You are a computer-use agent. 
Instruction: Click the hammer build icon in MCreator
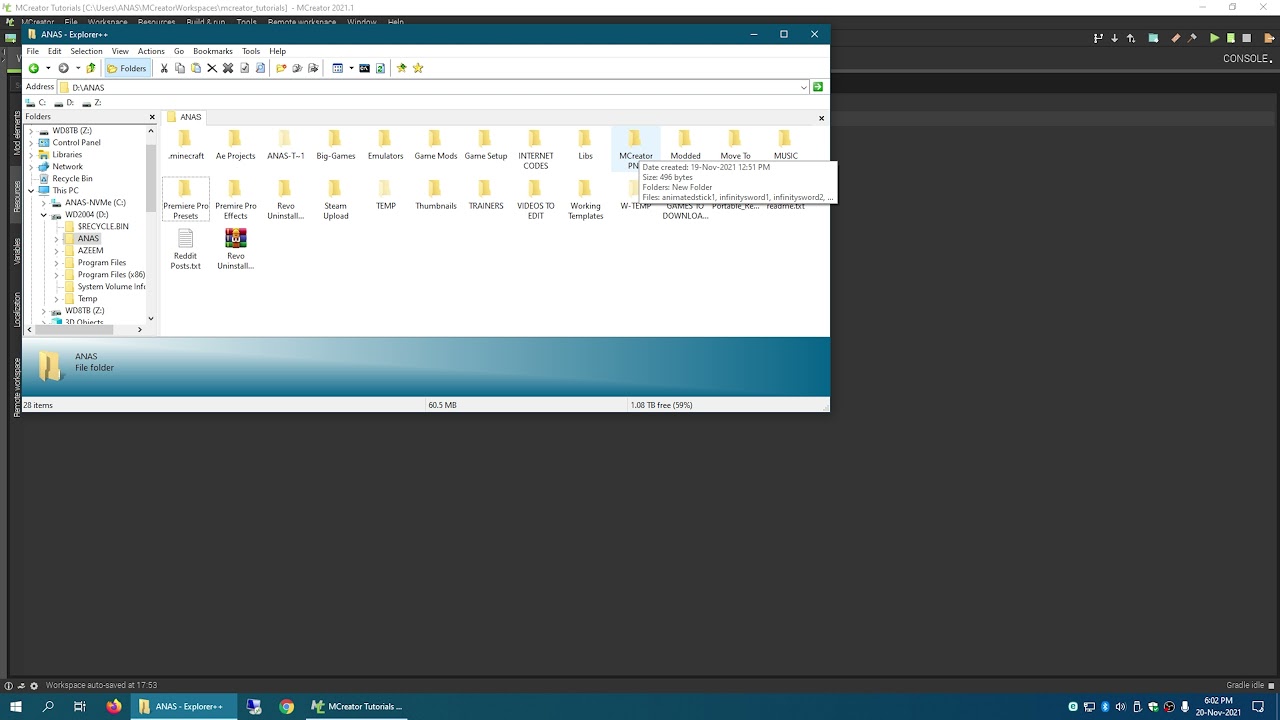tap(1192, 38)
